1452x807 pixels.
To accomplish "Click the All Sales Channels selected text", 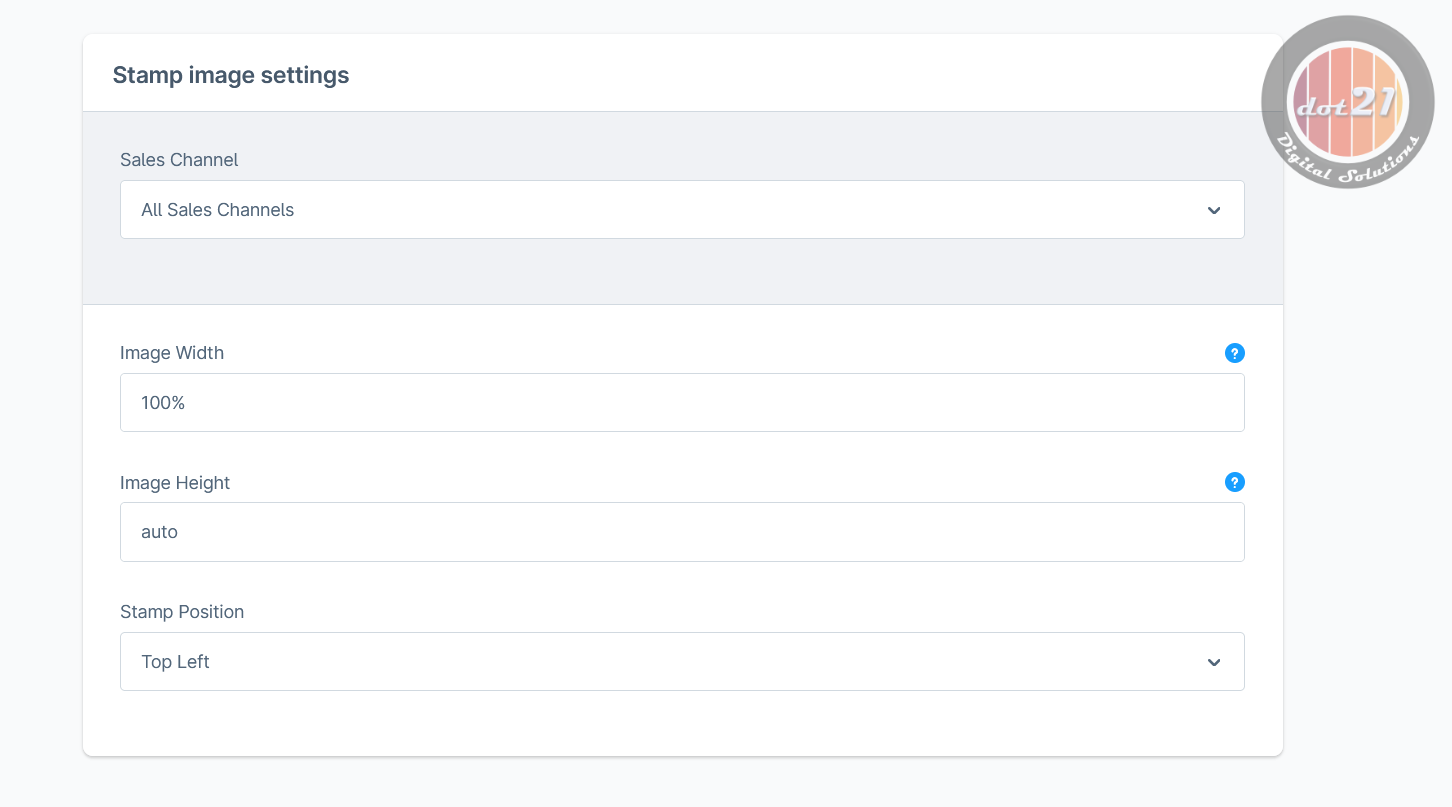I will [218, 210].
